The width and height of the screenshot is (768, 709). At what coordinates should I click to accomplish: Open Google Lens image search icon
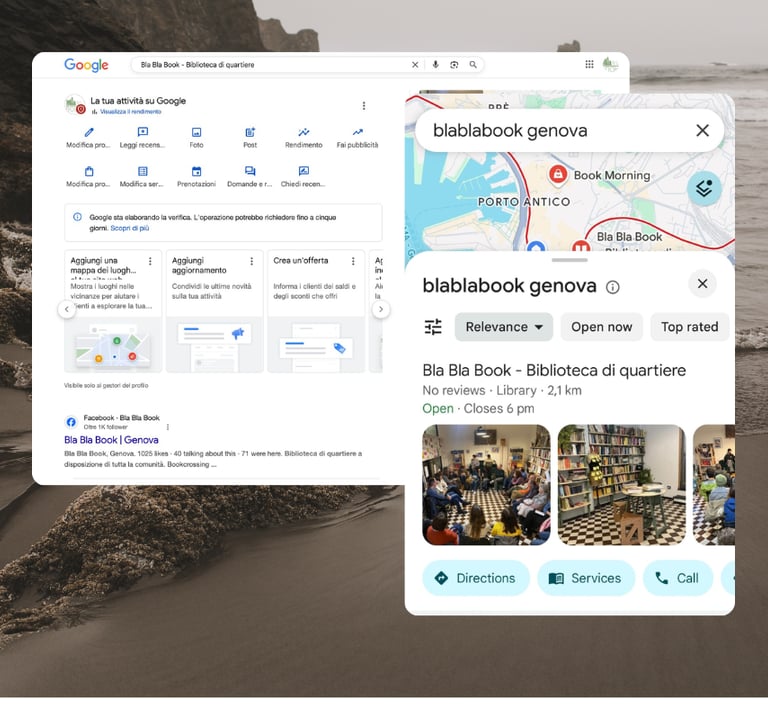pos(454,65)
